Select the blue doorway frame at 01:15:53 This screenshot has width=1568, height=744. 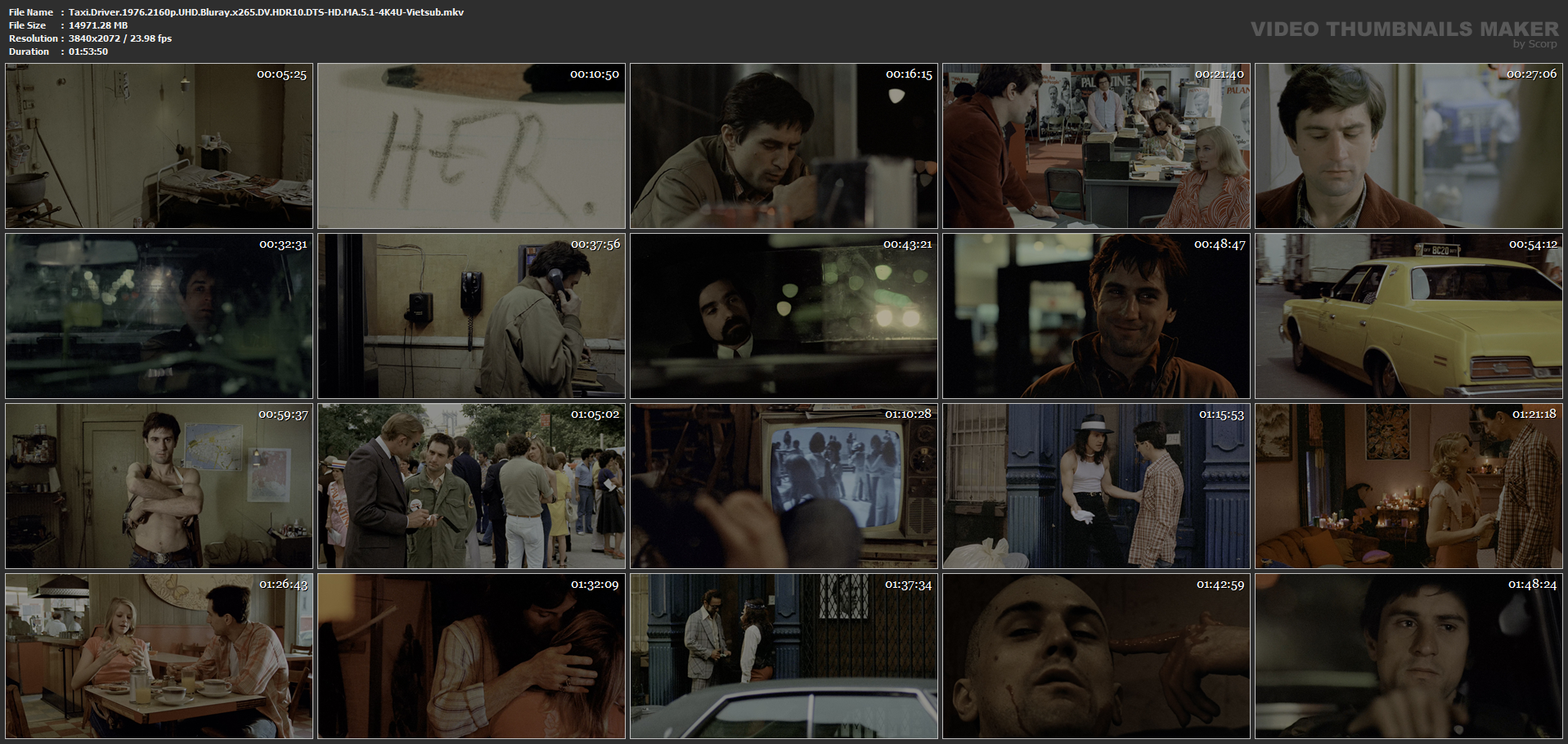coord(1097,486)
